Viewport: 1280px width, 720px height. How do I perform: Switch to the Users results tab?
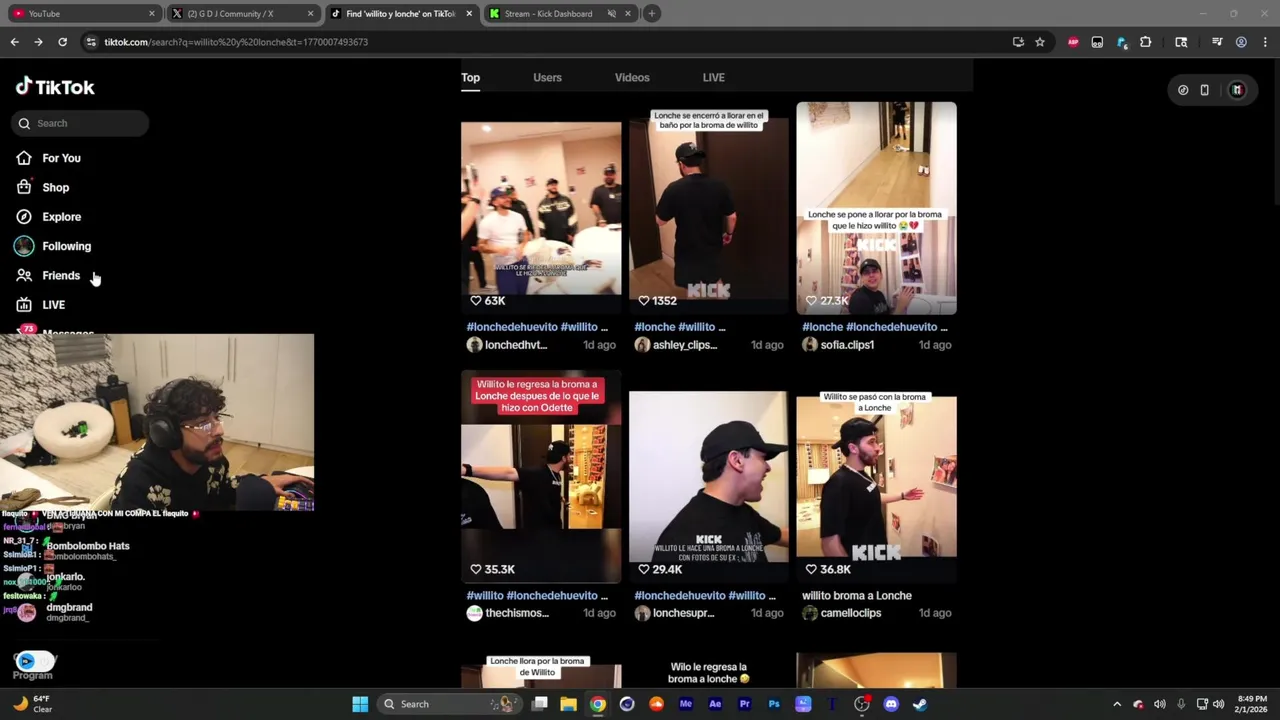click(x=547, y=77)
